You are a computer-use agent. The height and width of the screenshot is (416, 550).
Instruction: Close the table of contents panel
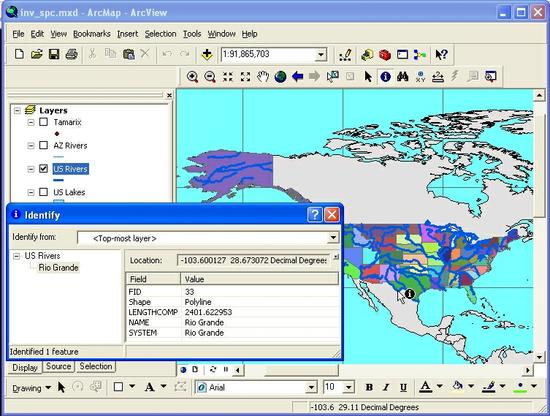point(169,95)
